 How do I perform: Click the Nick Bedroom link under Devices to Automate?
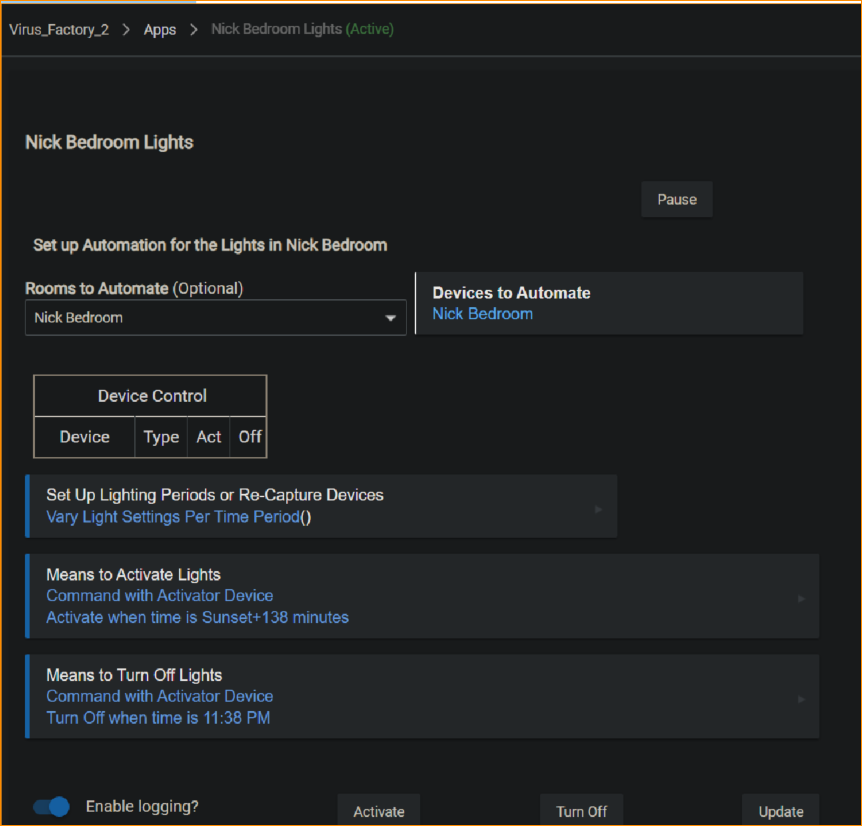[x=482, y=314]
